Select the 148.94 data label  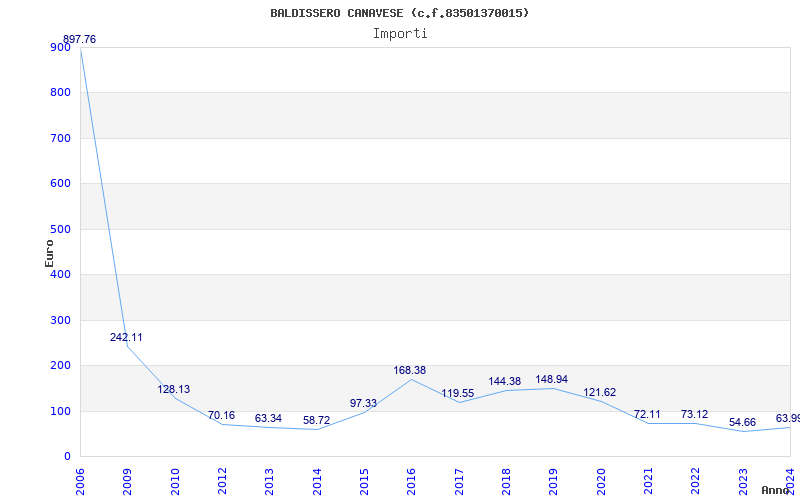pos(552,379)
